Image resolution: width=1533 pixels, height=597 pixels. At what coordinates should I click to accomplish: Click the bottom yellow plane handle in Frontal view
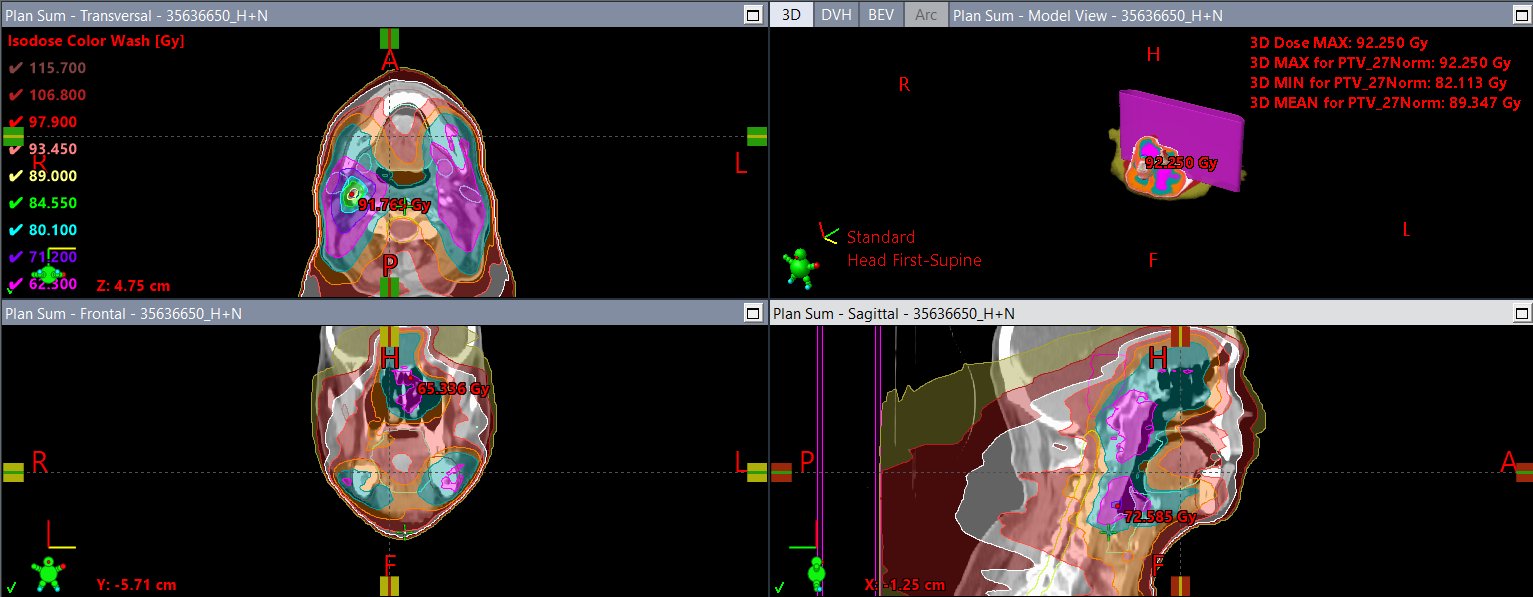pos(390,586)
